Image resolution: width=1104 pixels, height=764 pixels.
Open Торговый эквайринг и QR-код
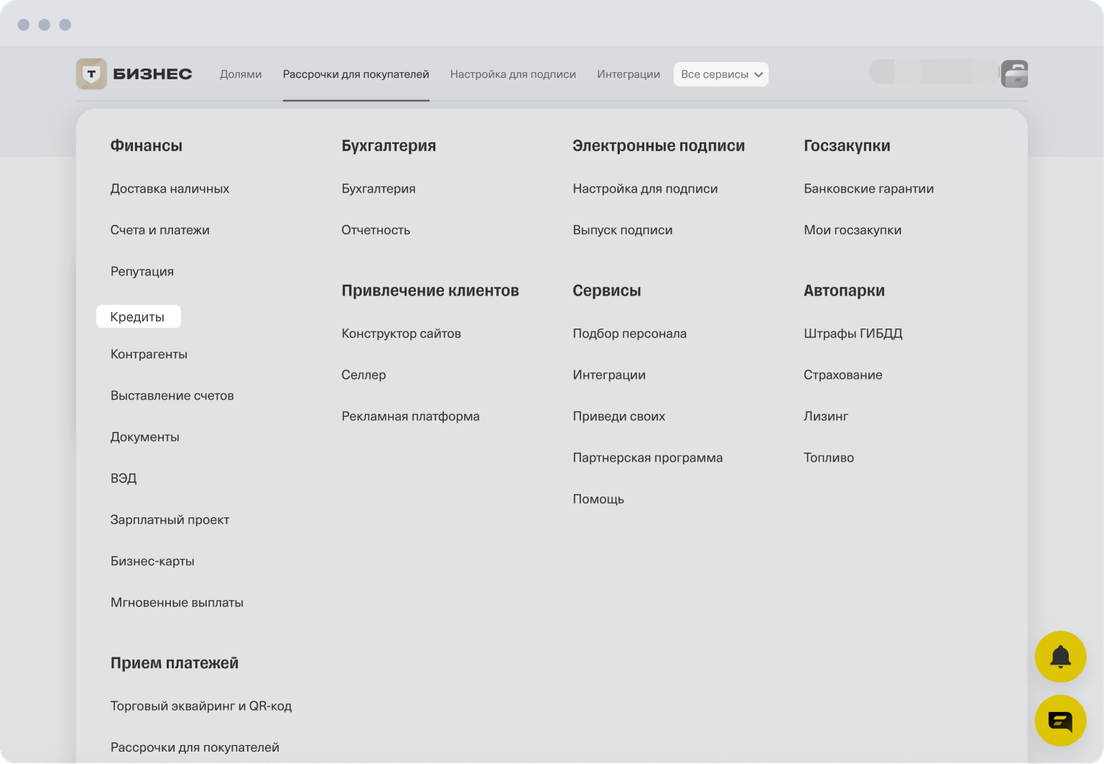[x=201, y=706]
